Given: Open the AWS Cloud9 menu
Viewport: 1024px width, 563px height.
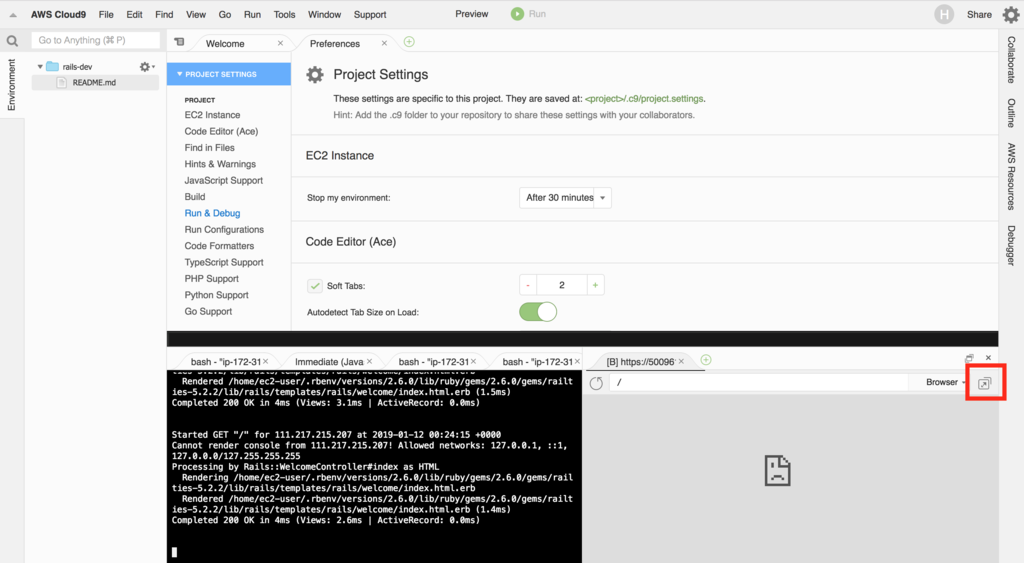Looking at the screenshot, I should (58, 14).
